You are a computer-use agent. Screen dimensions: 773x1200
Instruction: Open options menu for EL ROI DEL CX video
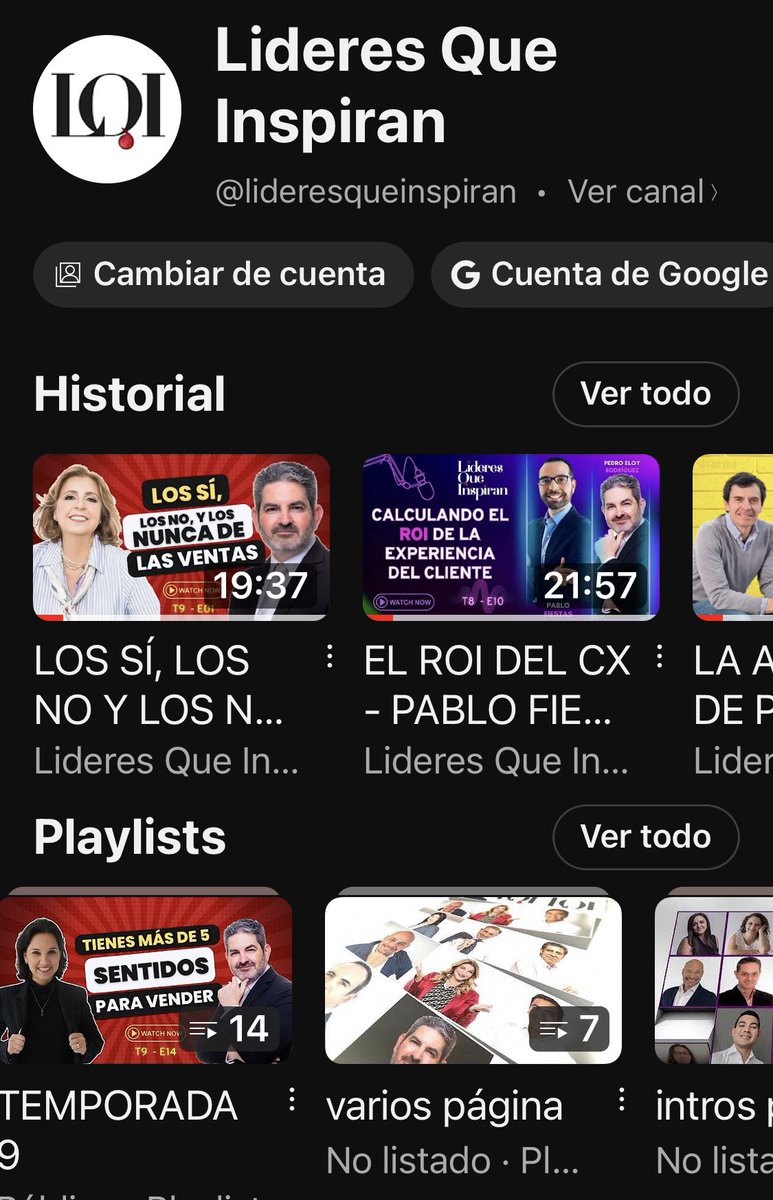659,657
